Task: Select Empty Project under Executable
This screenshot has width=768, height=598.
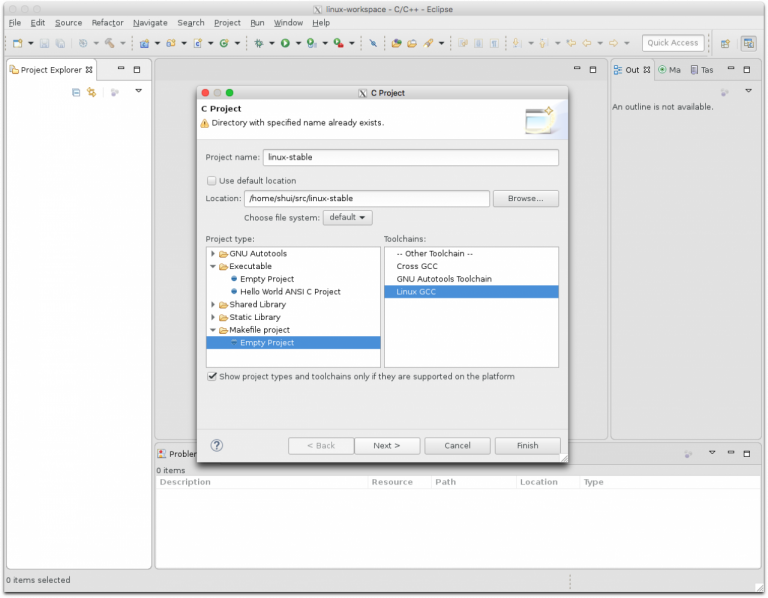Action: pyautogui.click(x=267, y=279)
